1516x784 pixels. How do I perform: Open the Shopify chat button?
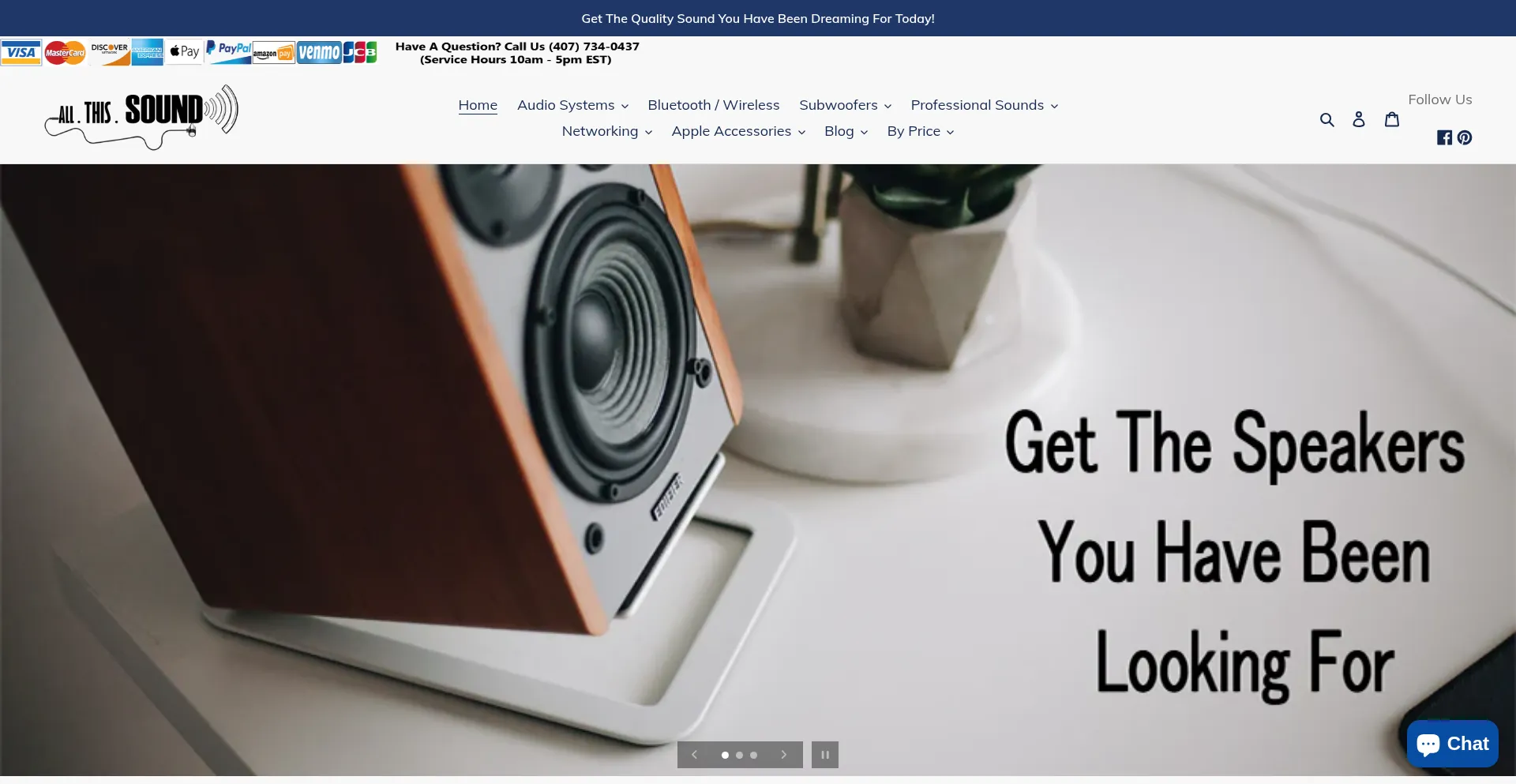click(1452, 743)
